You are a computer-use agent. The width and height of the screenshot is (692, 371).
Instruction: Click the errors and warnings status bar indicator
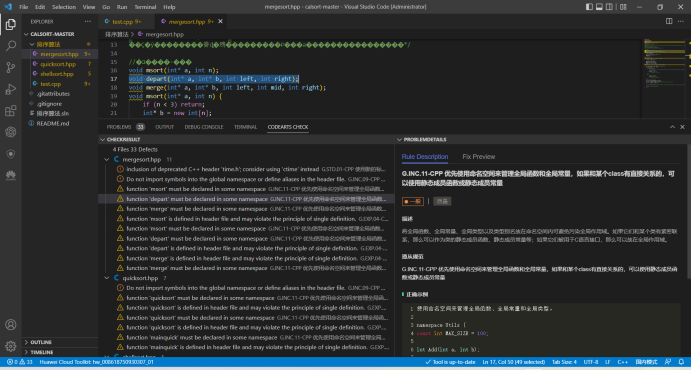(x=20, y=362)
